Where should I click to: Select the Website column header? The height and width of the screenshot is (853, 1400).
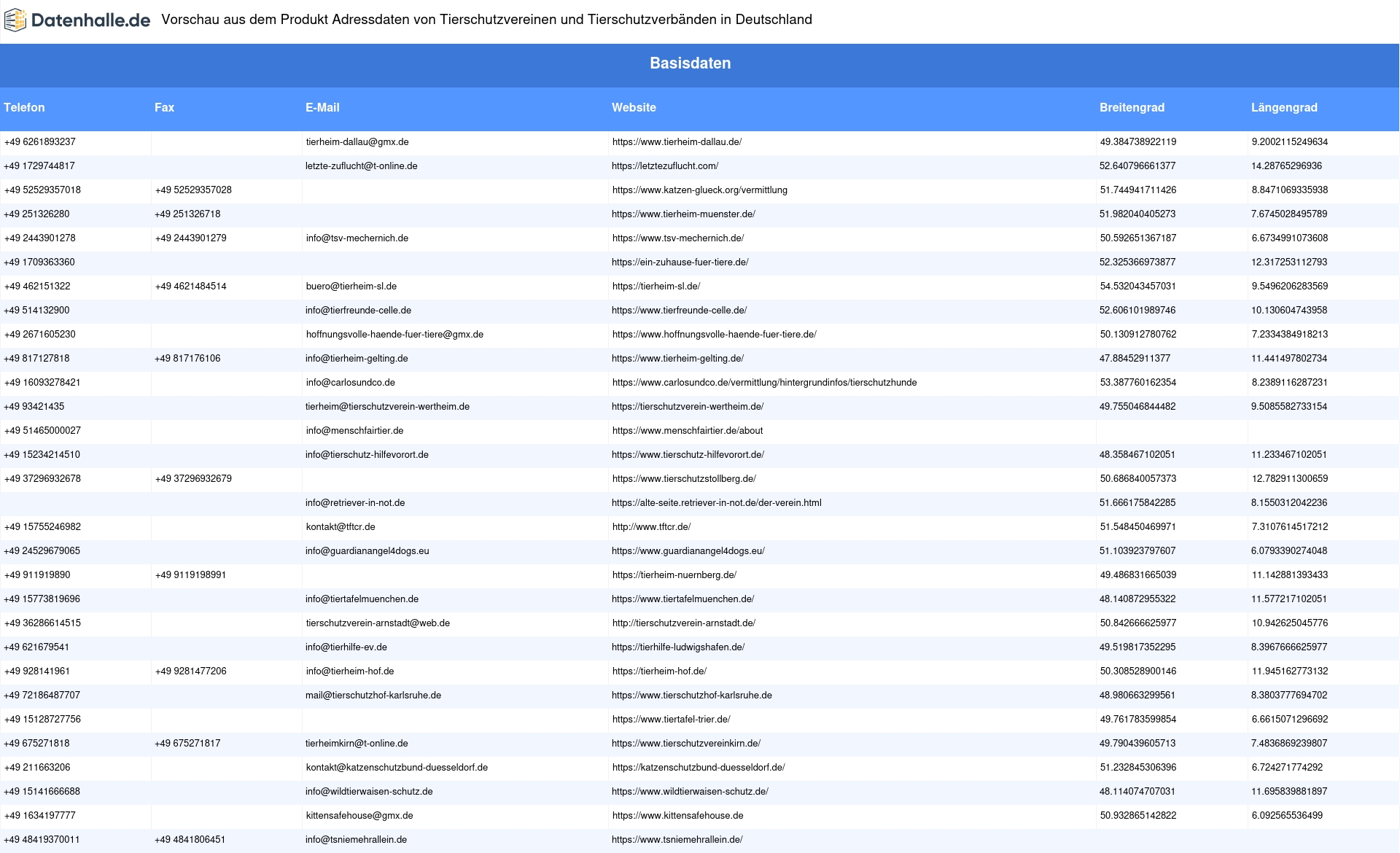634,107
